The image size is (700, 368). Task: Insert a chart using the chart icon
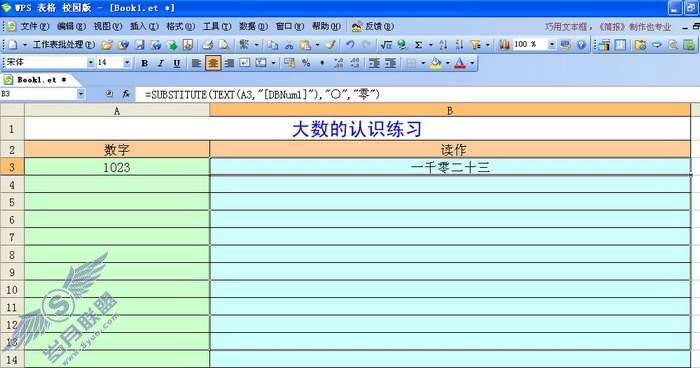[504, 45]
